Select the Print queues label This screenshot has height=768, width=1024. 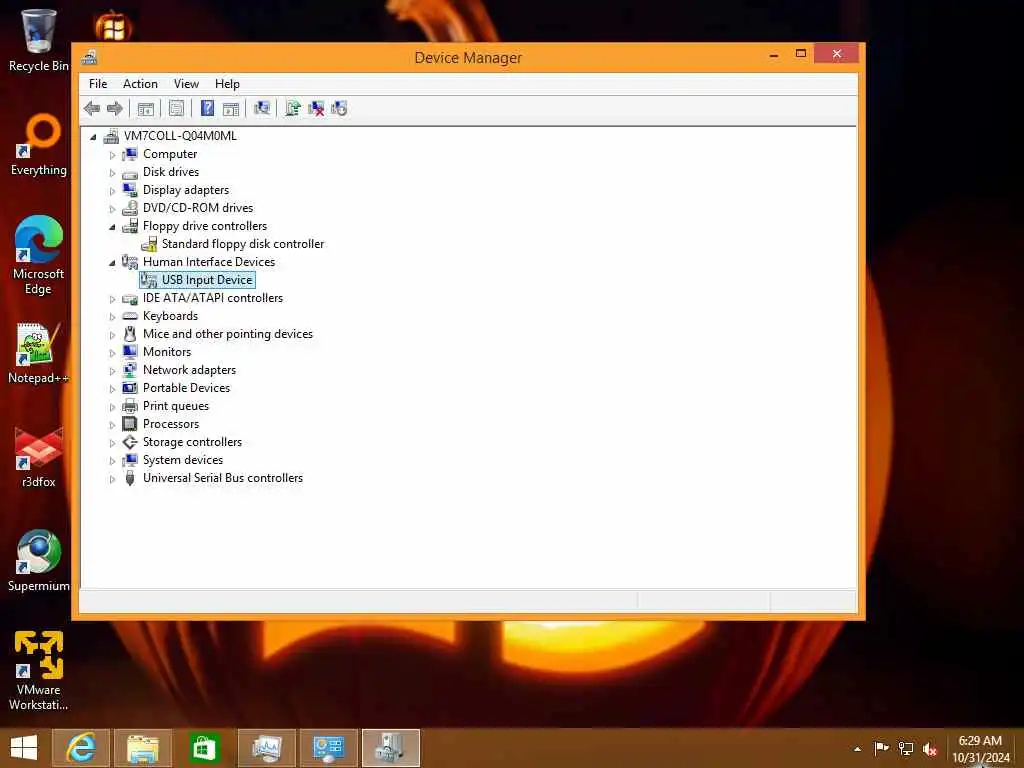(x=176, y=406)
